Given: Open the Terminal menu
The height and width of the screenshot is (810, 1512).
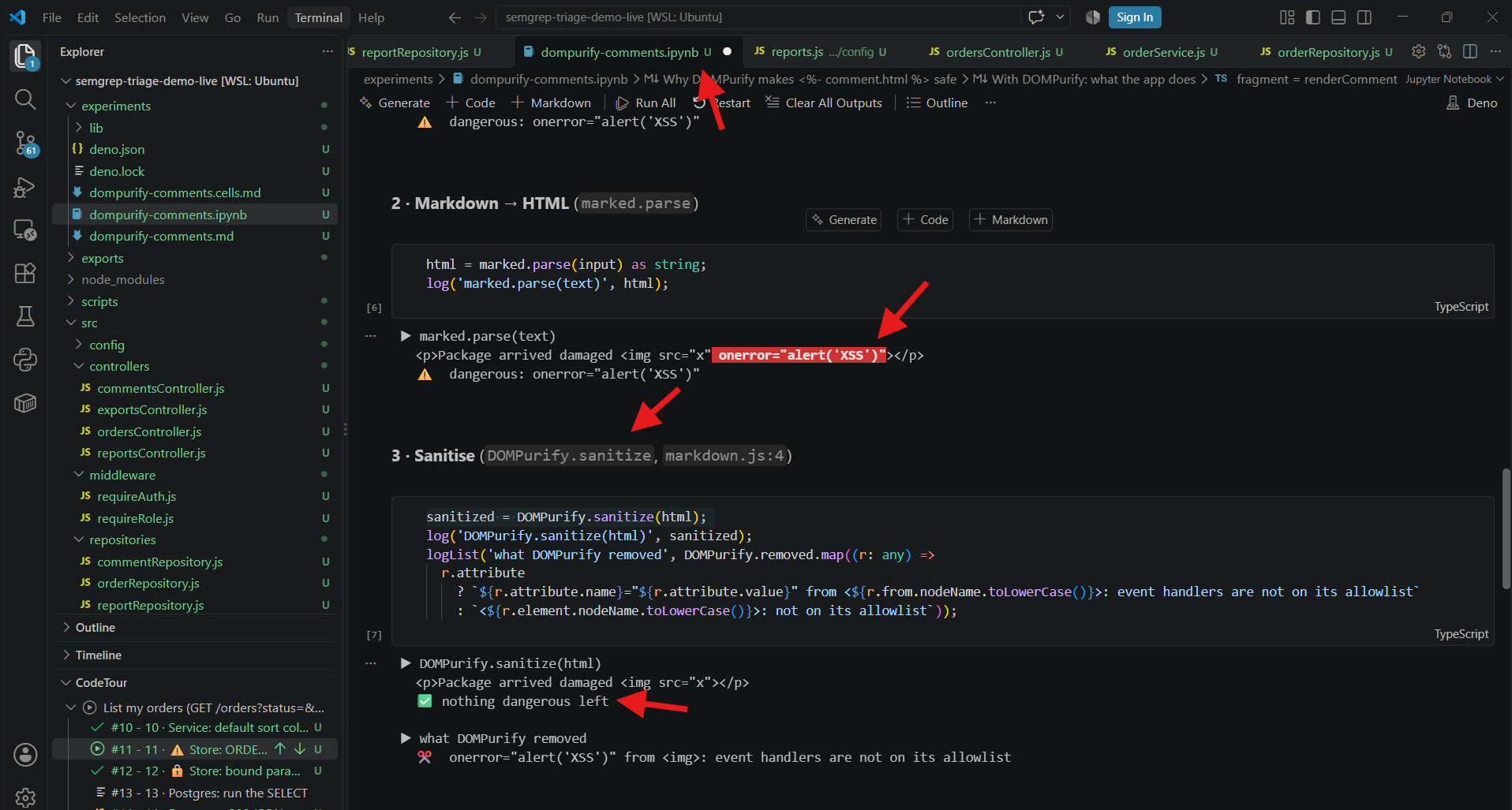Looking at the screenshot, I should pos(319,17).
